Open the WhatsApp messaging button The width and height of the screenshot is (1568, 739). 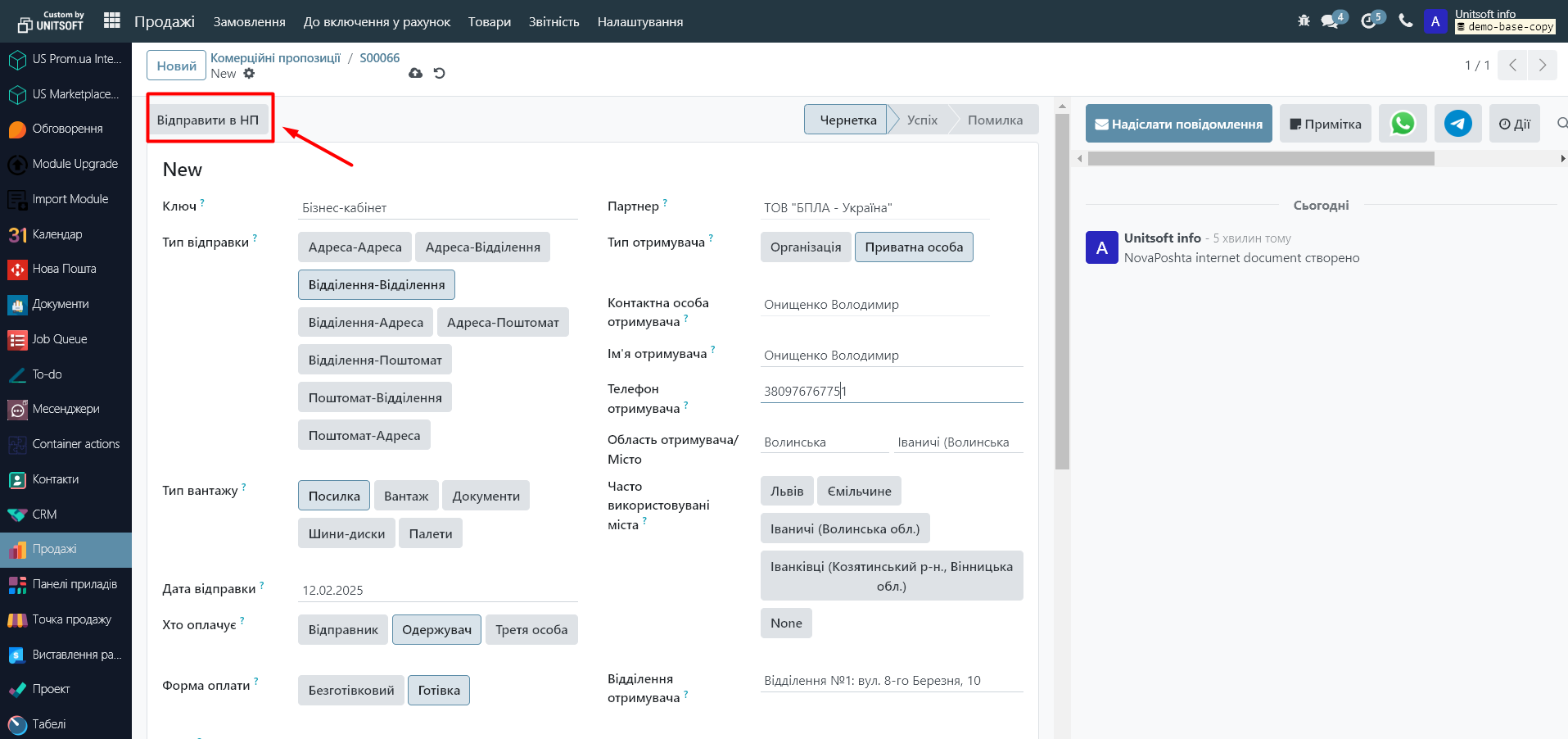[x=1402, y=124]
